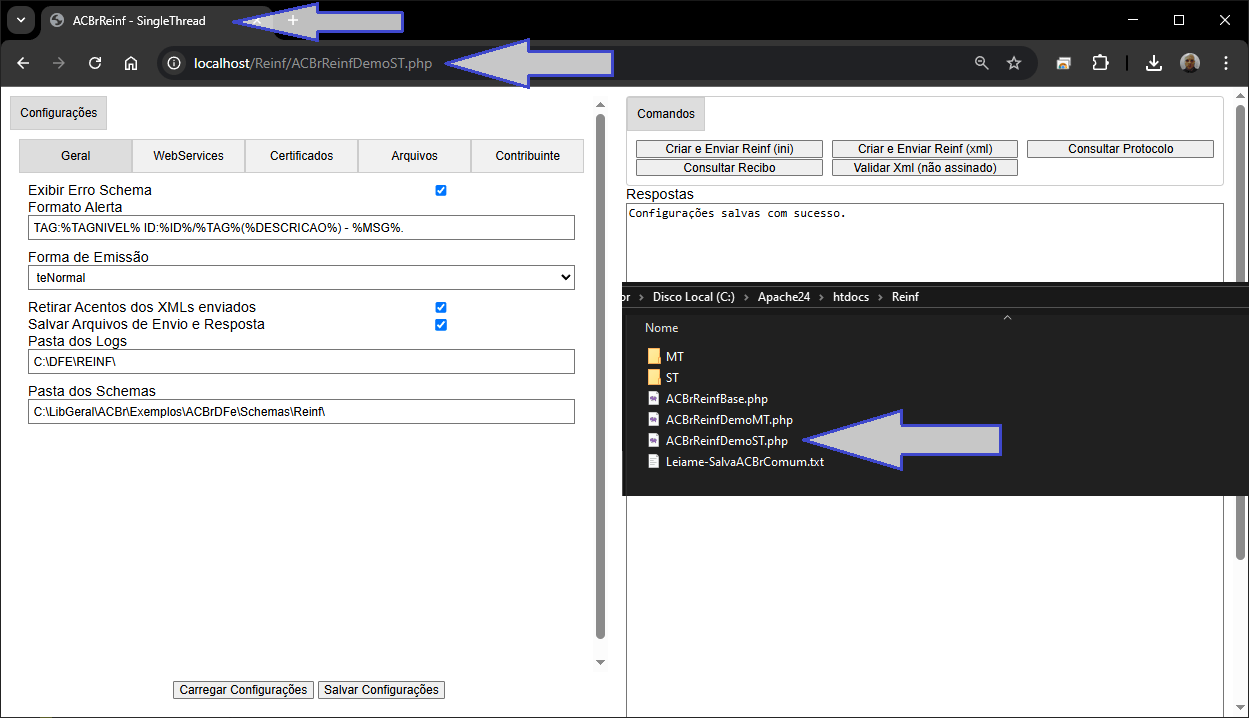Image resolution: width=1249 pixels, height=718 pixels.
Task: Switch to the Geral tab
Action: [x=75, y=156]
